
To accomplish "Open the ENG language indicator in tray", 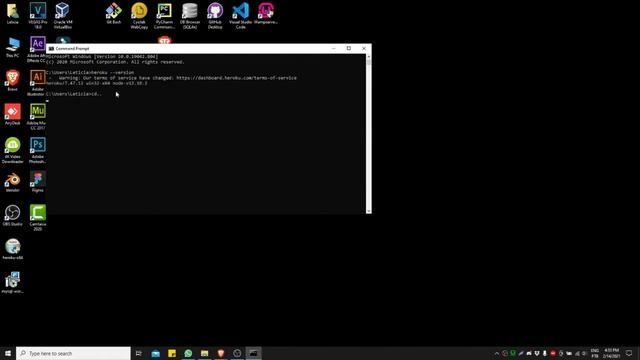I will (x=595, y=353).
